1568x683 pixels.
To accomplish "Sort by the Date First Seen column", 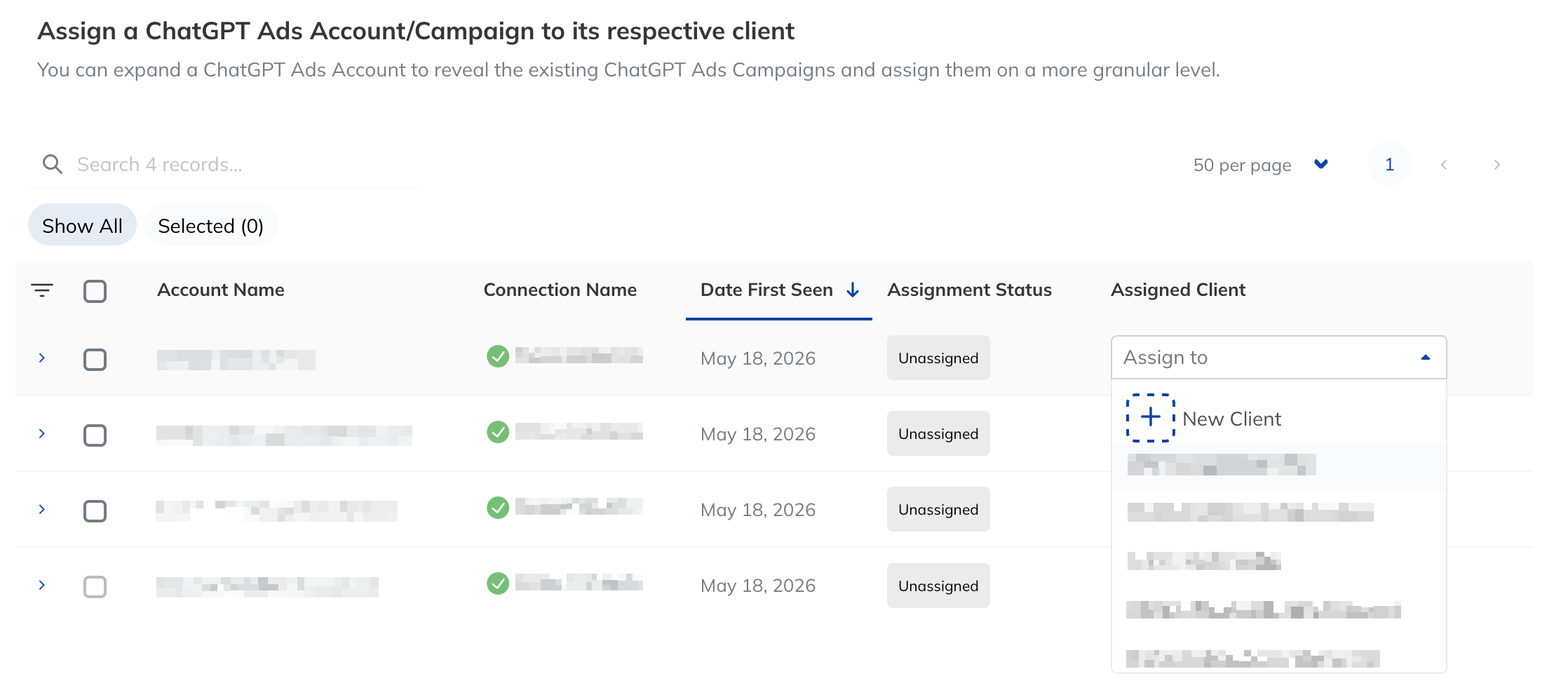I will pos(766,290).
